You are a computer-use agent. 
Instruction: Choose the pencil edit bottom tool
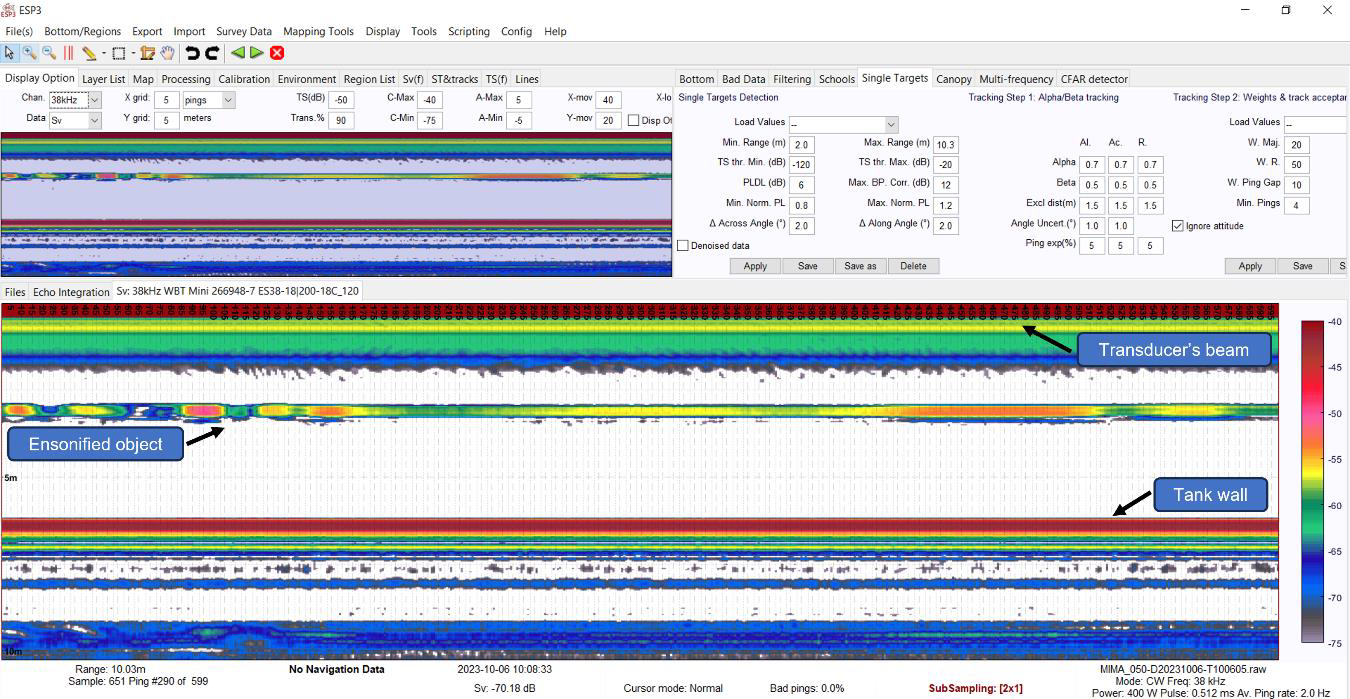click(89, 53)
